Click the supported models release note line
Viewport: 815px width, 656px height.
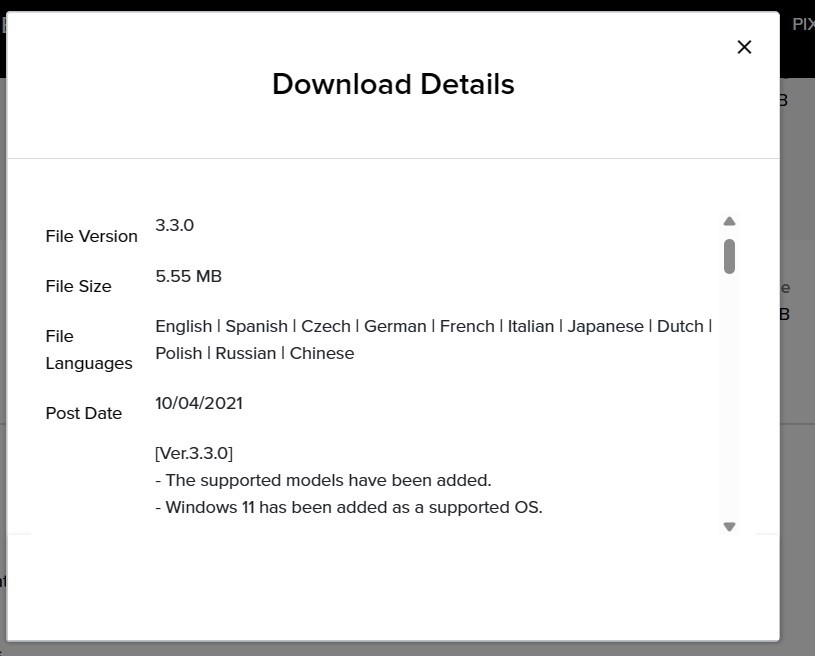tap(323, 480)
